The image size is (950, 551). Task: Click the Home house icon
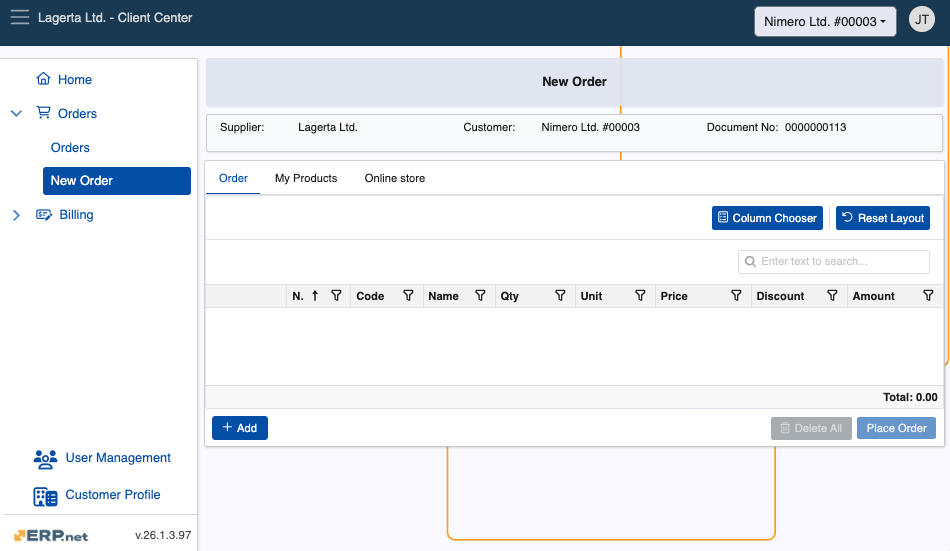[44, 79]
